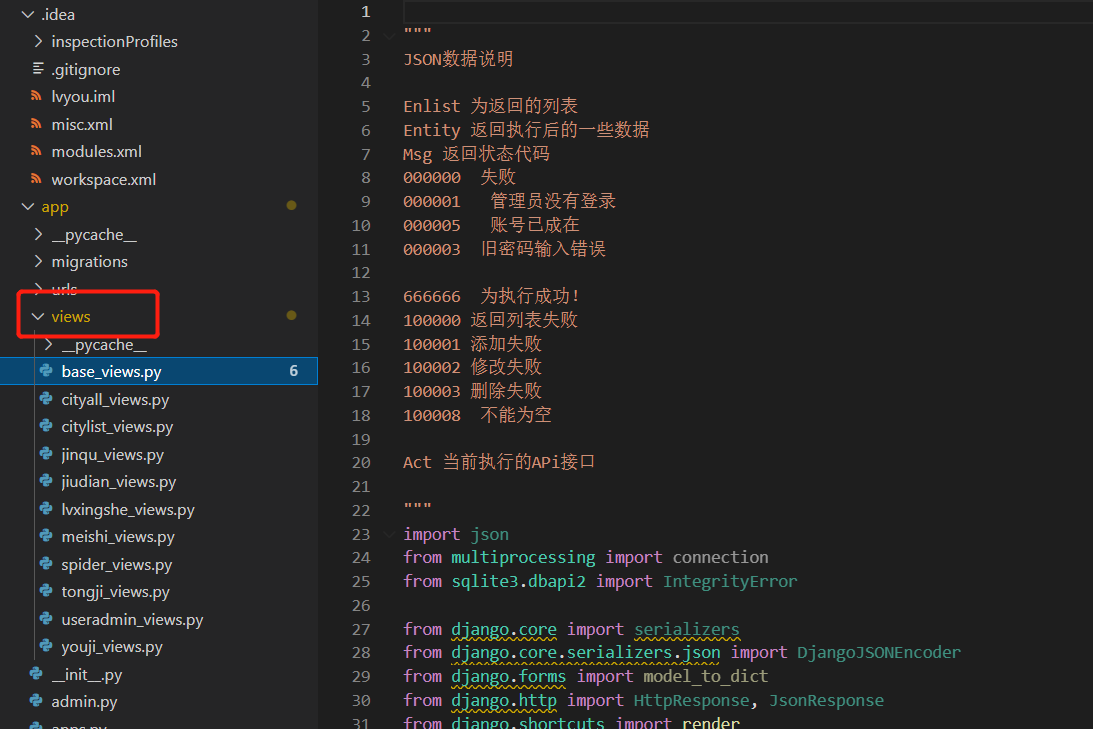Click the admin.py Python icon
Viewport: 1093px width, 729px height.
(36, 701)
